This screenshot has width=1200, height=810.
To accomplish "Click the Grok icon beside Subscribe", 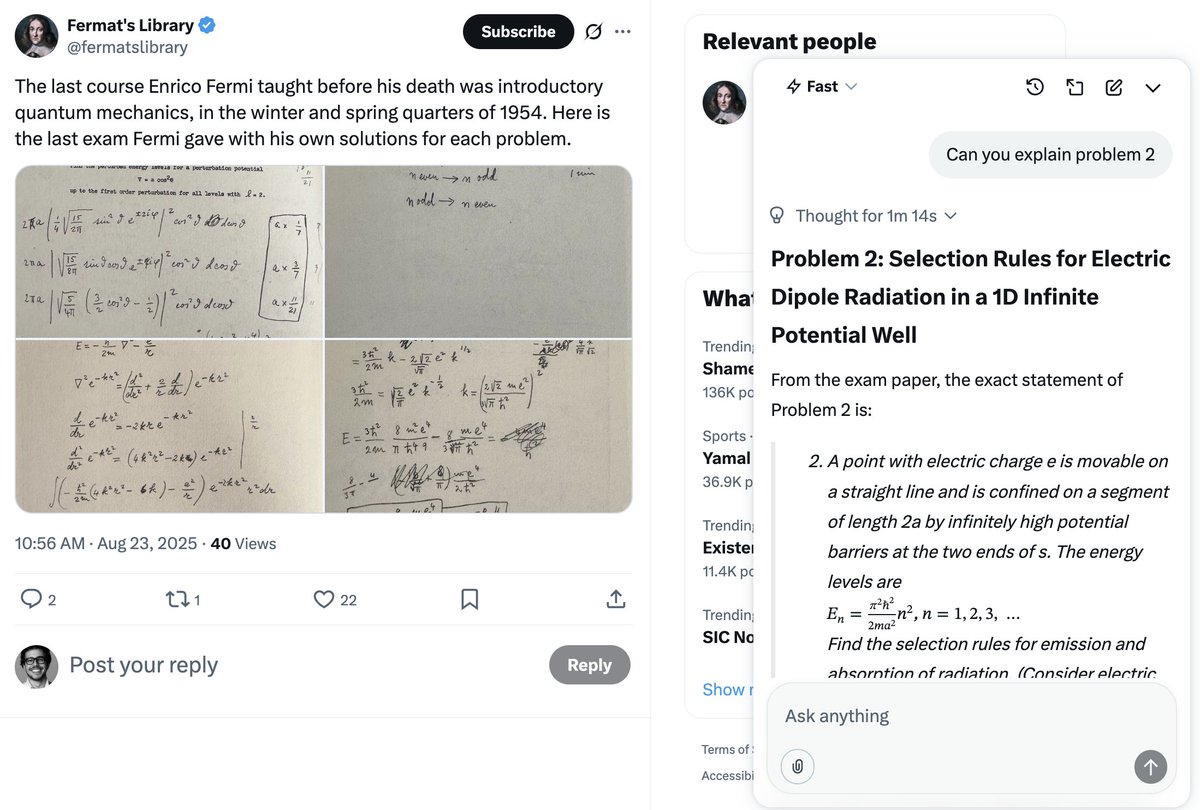I will [x=593, y=32].
